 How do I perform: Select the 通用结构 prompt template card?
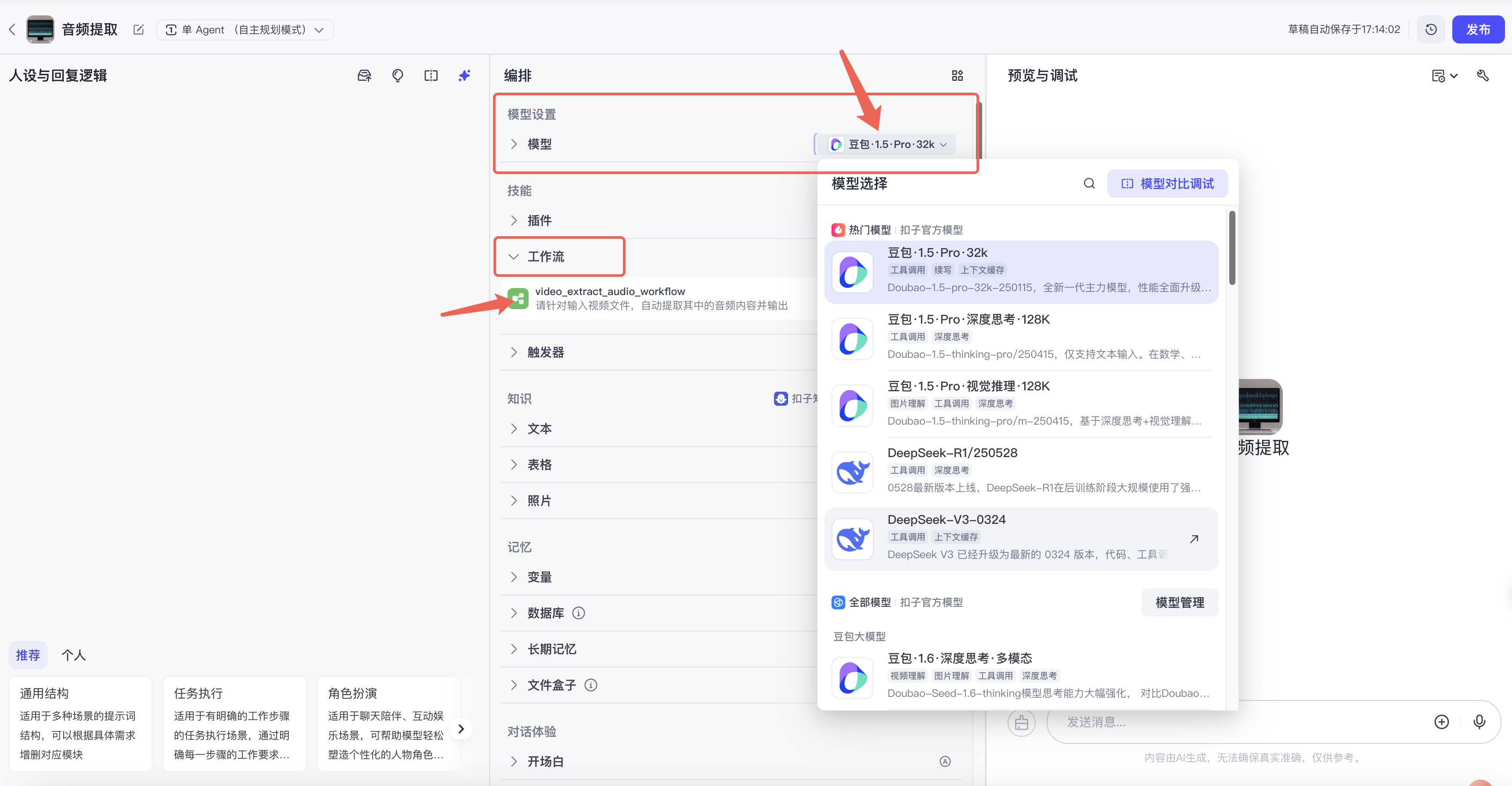point(80,724)
